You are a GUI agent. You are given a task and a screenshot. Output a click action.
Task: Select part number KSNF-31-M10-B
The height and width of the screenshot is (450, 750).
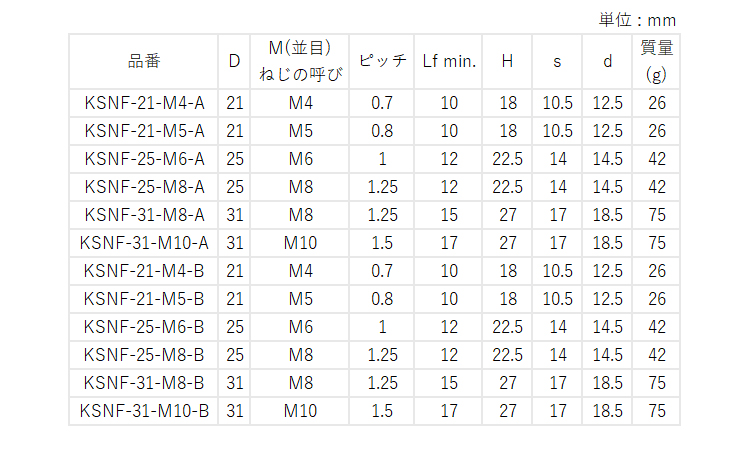click(144, 411)
